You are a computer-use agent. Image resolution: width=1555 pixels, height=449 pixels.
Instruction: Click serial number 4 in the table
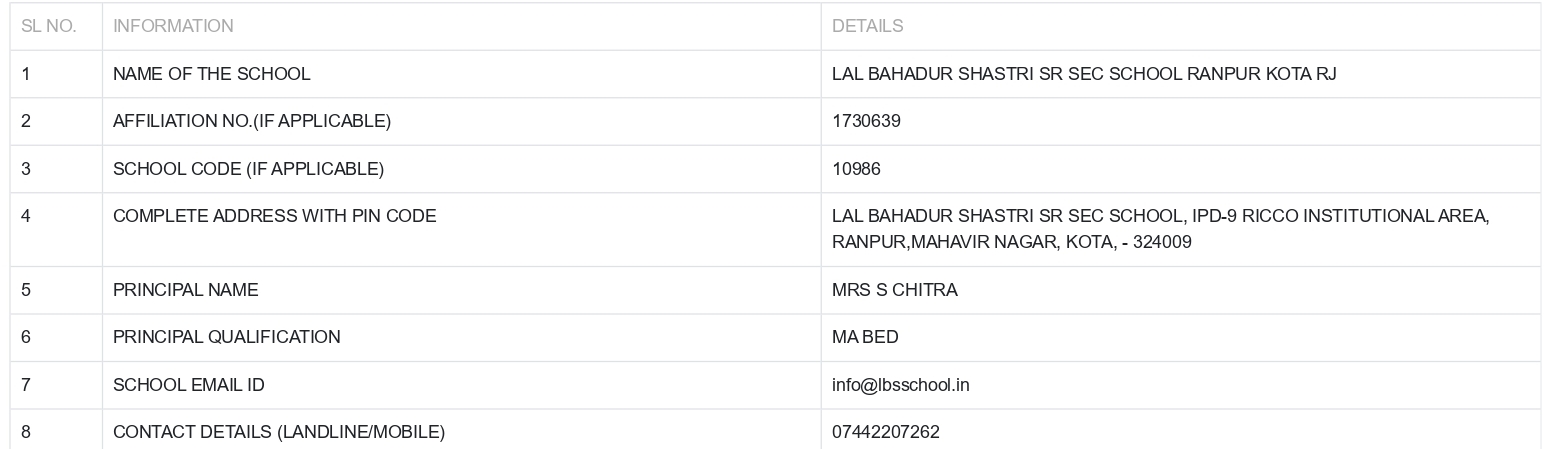tap(26, 216)
